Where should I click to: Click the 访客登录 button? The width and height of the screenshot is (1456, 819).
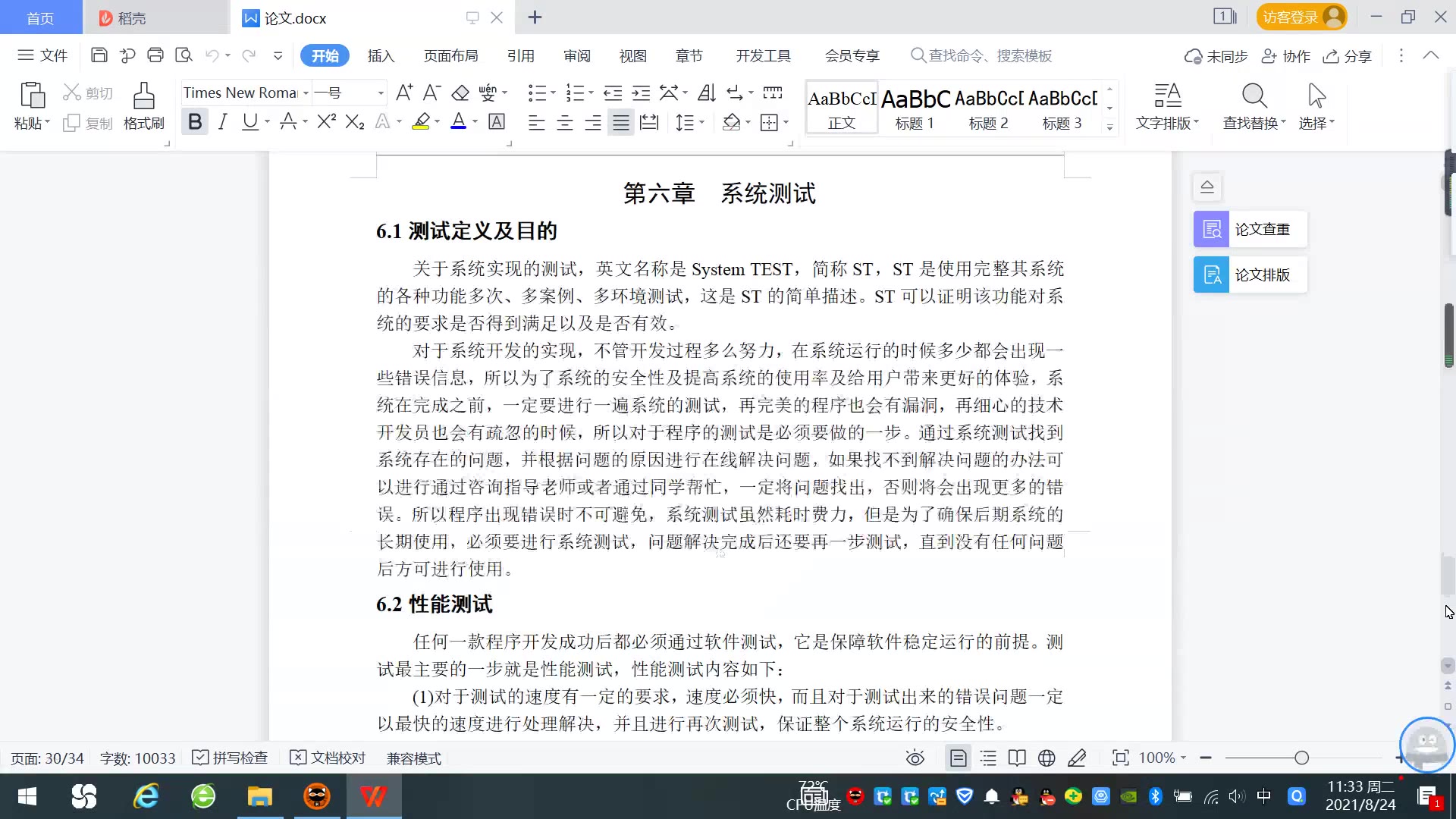[1301, 17]
